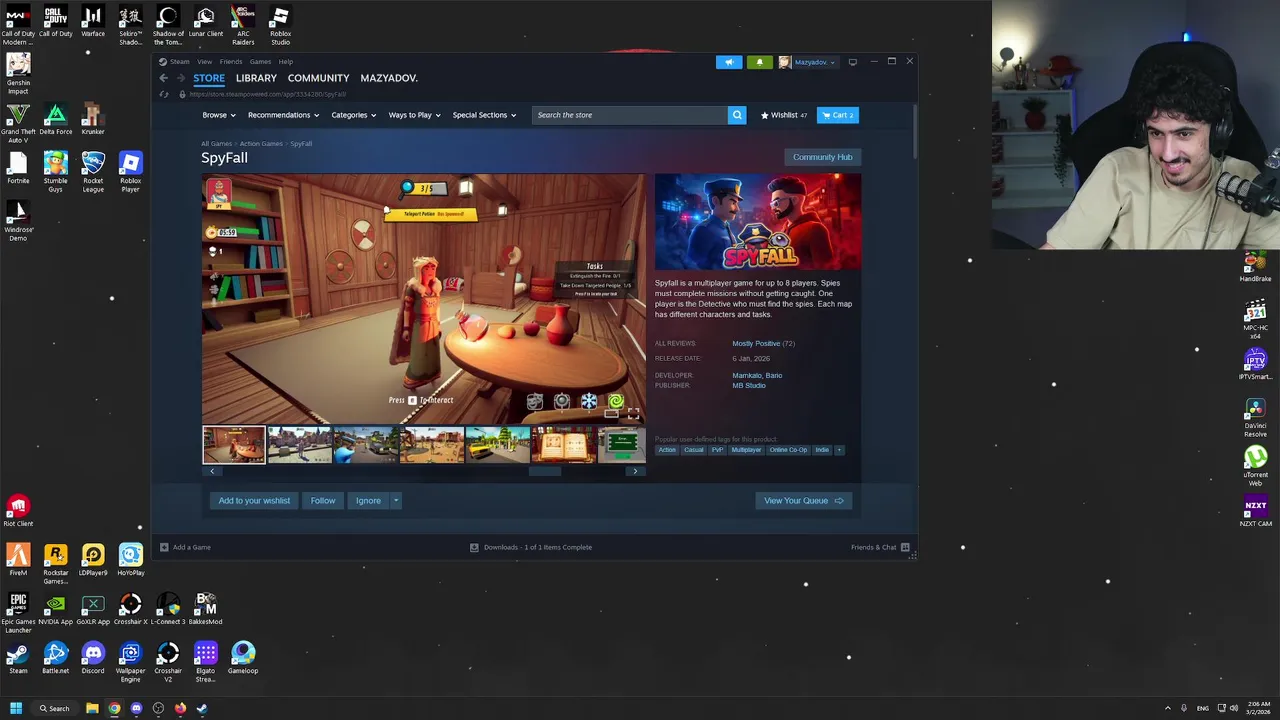Open the MAZYADOV. profile tab
This screenshot has width=1280, height=720.
point(389,78)
